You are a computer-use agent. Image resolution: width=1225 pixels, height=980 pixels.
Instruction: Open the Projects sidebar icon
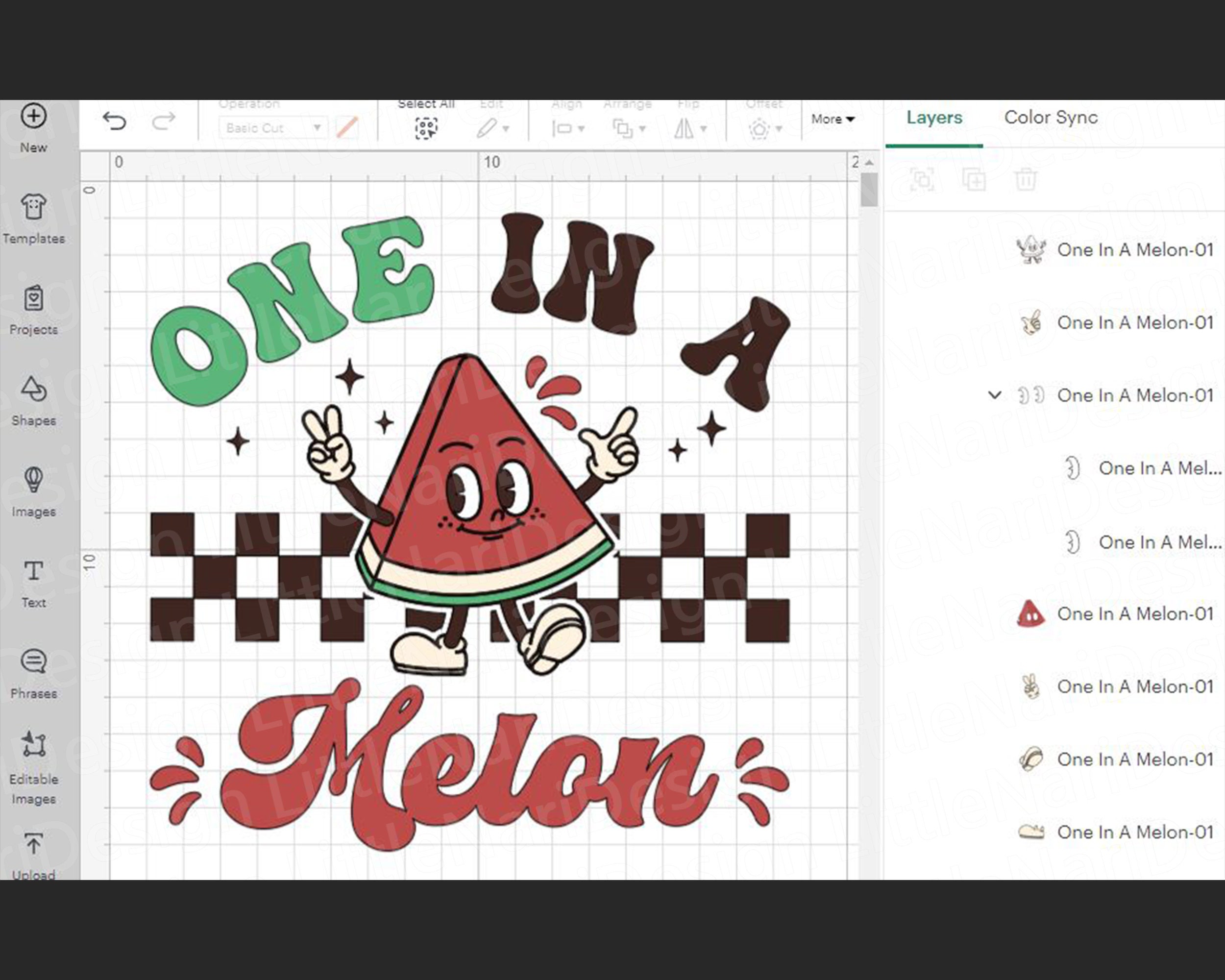click(33, 298)
